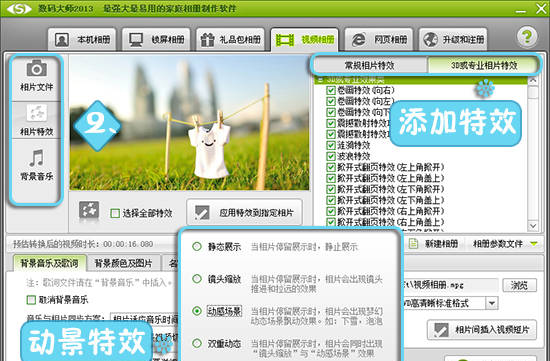Click the effects list scrollbar down arrow
The width and height of the screenshot is (550, 361).
[x=533, y=226]
